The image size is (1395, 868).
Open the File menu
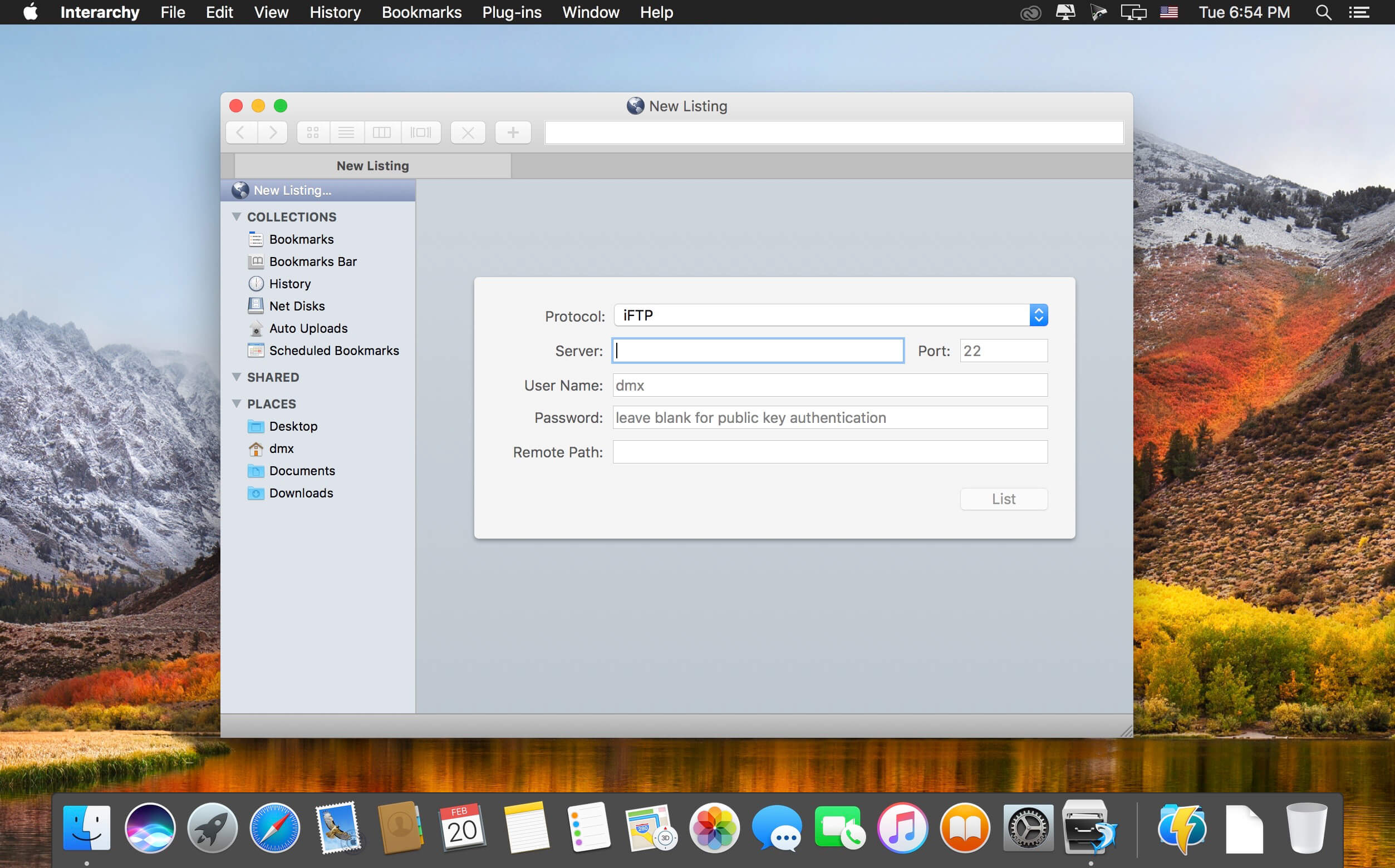coord(173,12)
